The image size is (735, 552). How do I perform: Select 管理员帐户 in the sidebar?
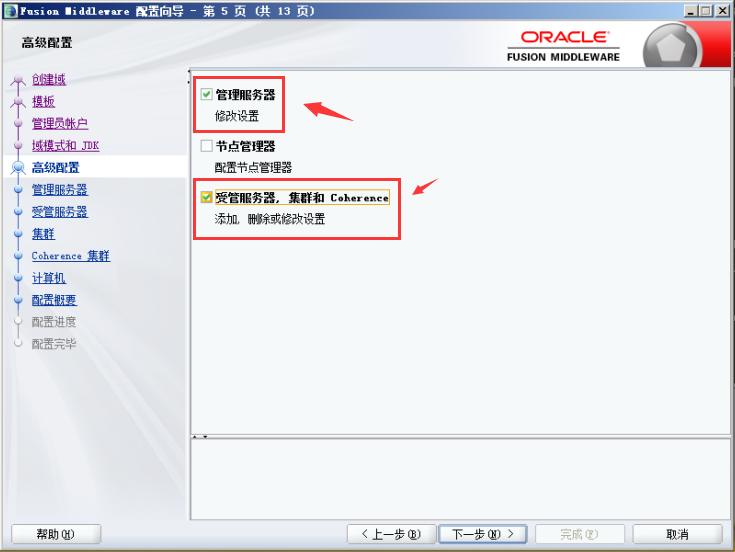[x=59, y=123]
